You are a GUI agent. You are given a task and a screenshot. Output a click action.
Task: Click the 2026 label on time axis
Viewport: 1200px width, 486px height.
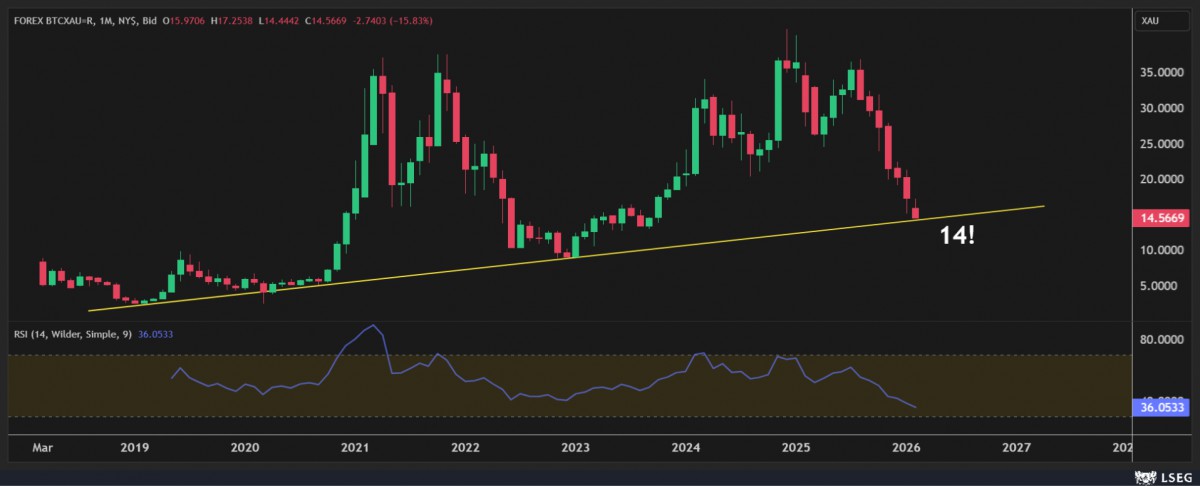point(906,448)
